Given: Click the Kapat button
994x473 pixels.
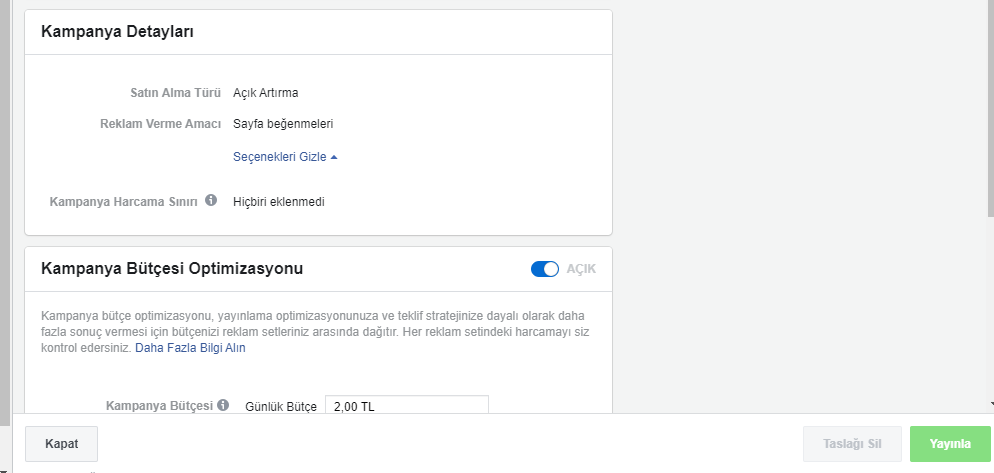Looking at the screenshot, I should (x=61, y=444).
